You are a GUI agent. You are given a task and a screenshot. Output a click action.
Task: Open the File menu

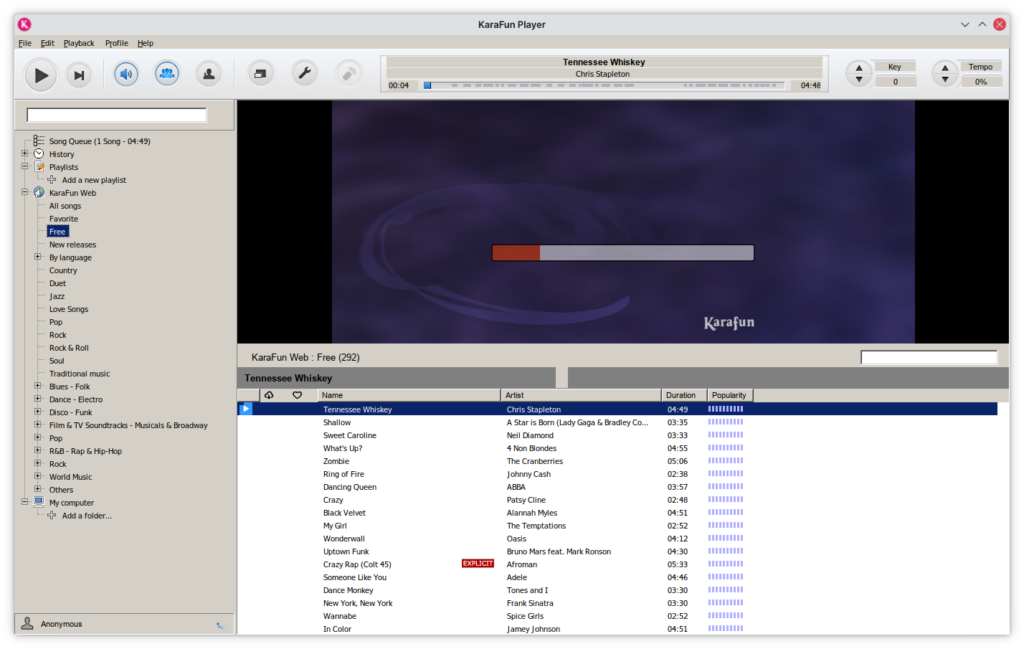(x=25, y=43)
